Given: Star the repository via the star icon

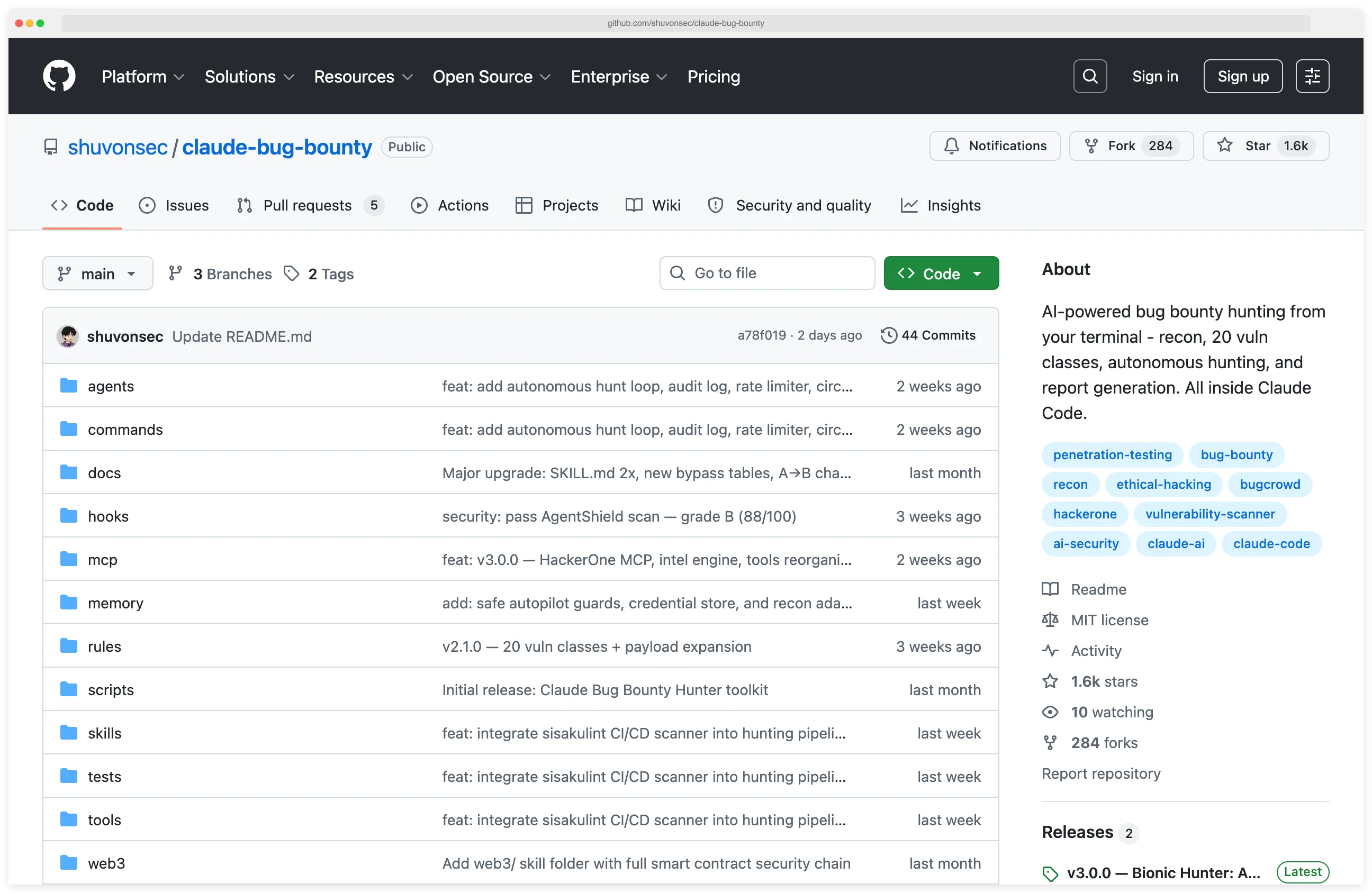Looking at the screenshot, I should point(1224,146).
